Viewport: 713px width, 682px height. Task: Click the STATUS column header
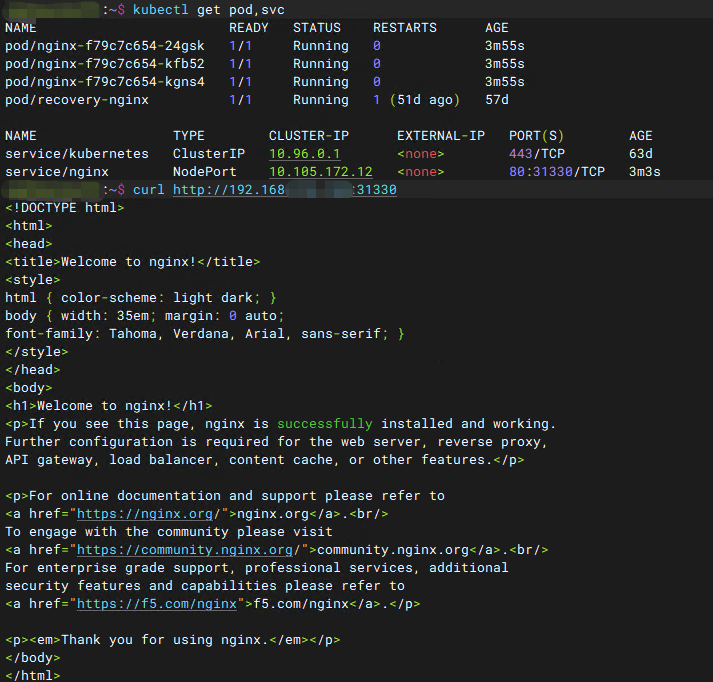click(x=317, y=28)
